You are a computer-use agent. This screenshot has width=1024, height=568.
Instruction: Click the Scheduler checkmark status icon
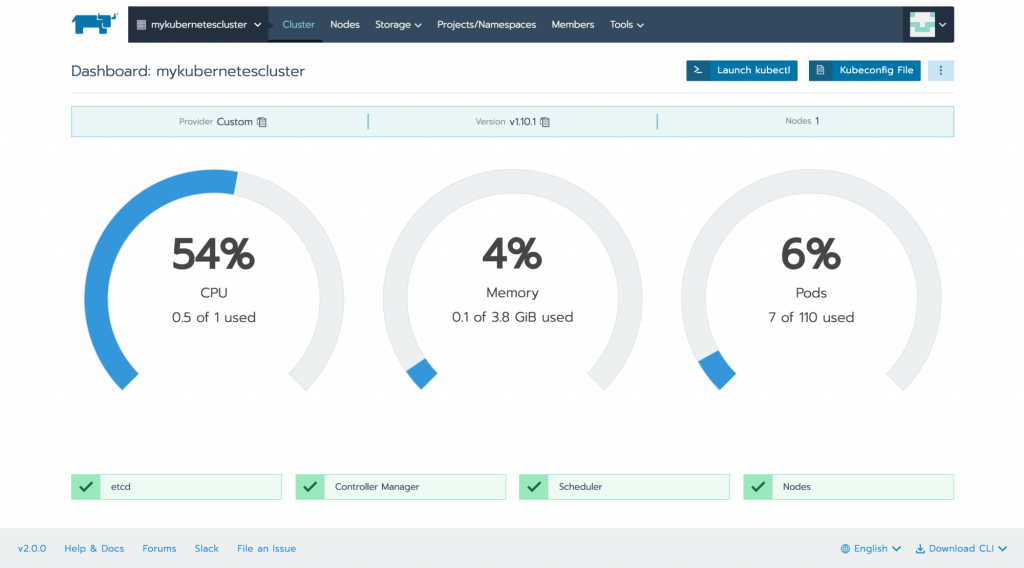tap(532, 487)
